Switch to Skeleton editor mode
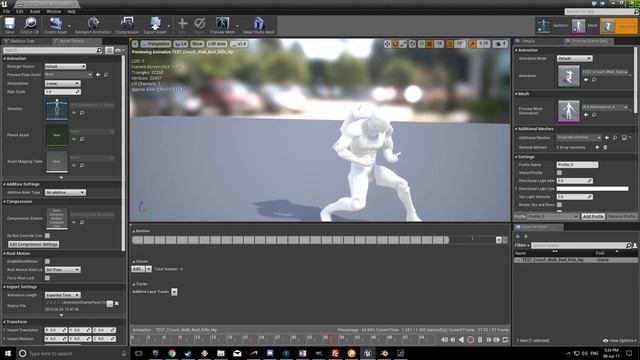The image size is (640, 360). [552, 26]
